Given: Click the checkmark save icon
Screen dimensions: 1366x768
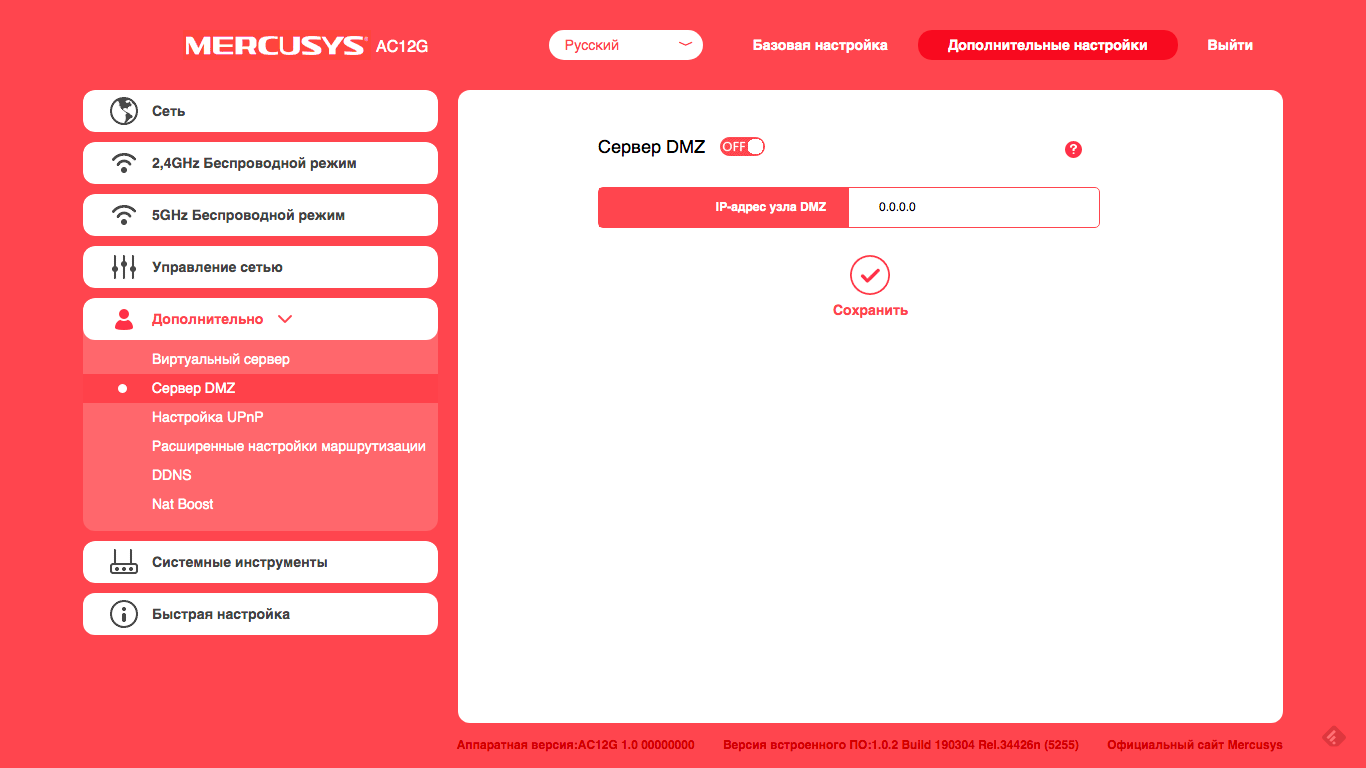Looking at the screenshot, I should 869,275.
